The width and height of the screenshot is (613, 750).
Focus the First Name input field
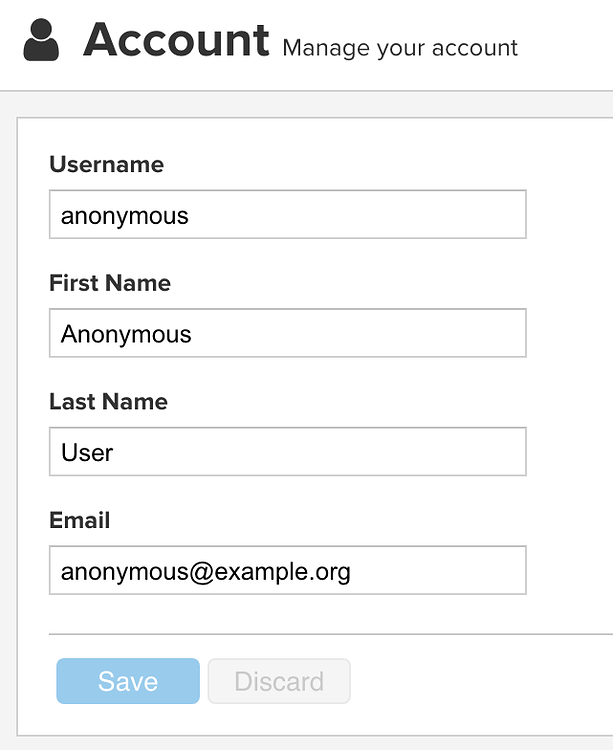click(288, 333)
